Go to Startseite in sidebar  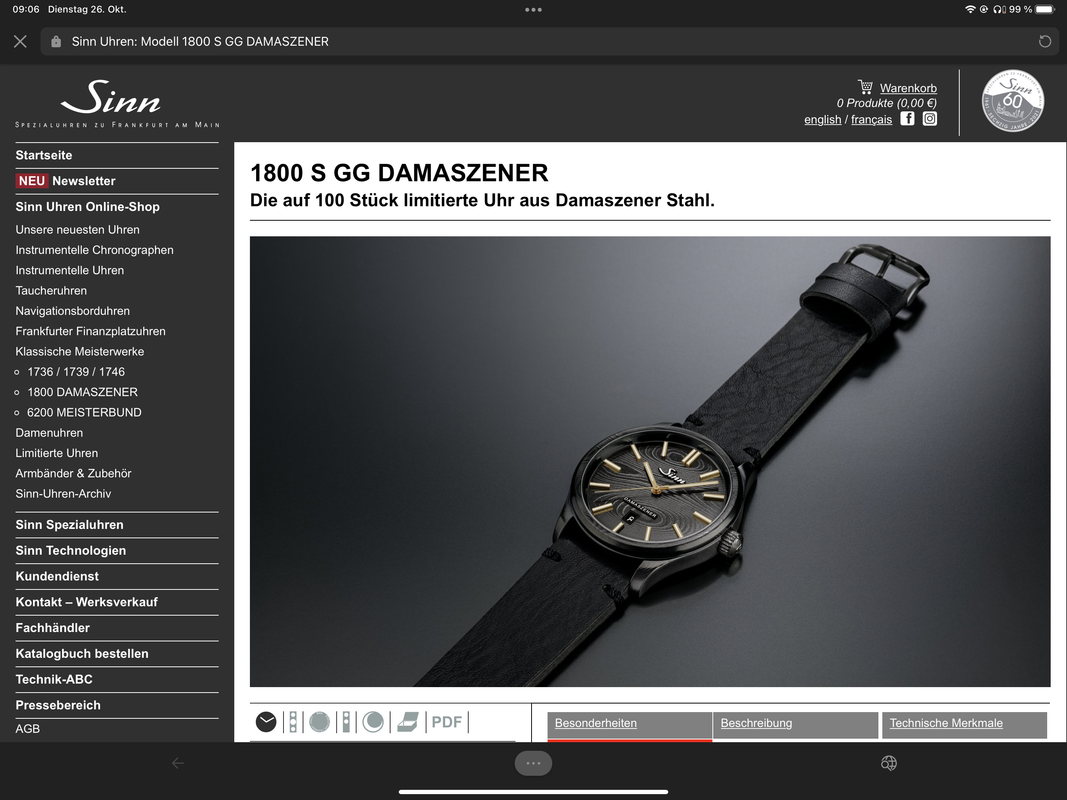pyautogui.click(x=44, y=155)
